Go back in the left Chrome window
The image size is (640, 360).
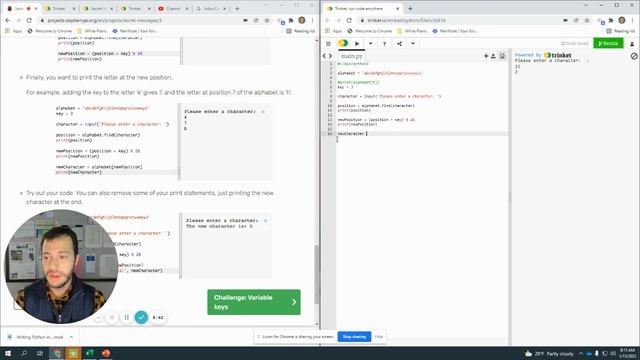click(8, 20)
